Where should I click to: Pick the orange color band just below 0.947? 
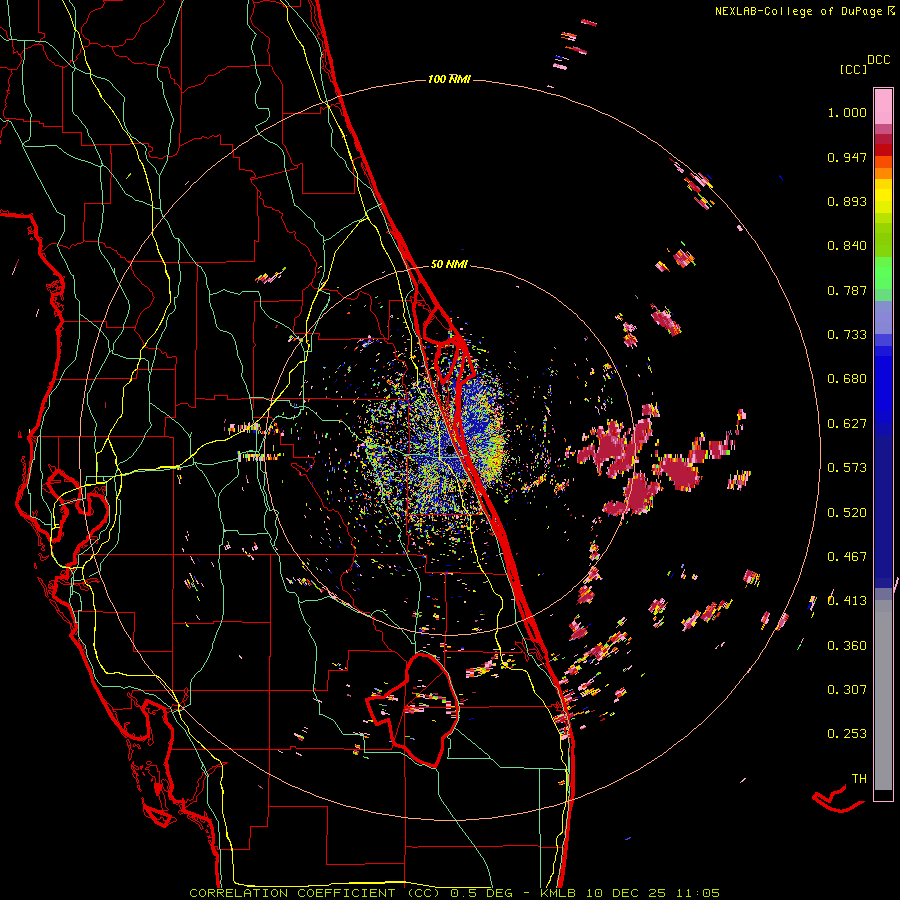tap(883, 162)
